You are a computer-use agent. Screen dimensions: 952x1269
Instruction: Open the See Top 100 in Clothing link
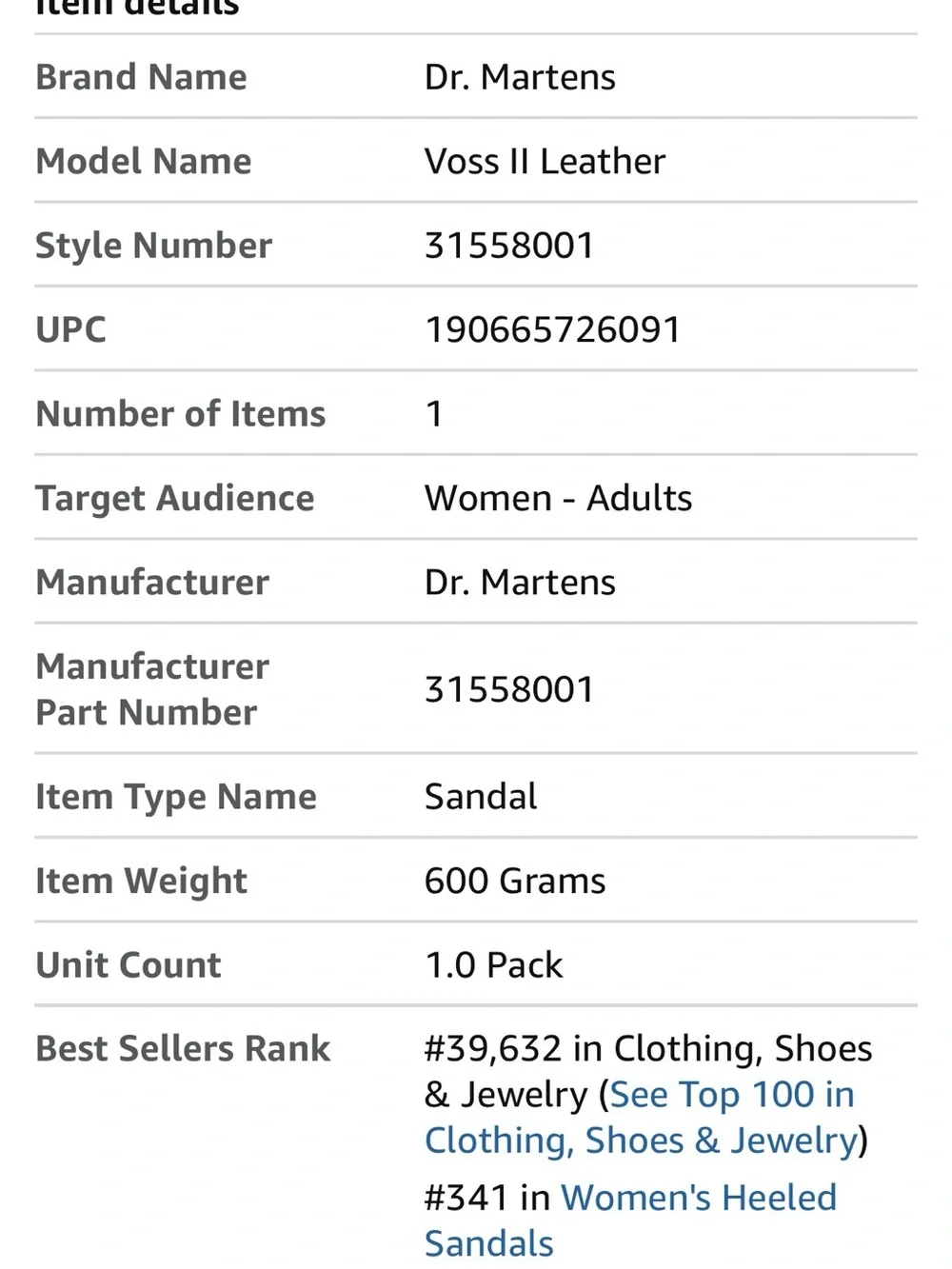pos(640,1118)
